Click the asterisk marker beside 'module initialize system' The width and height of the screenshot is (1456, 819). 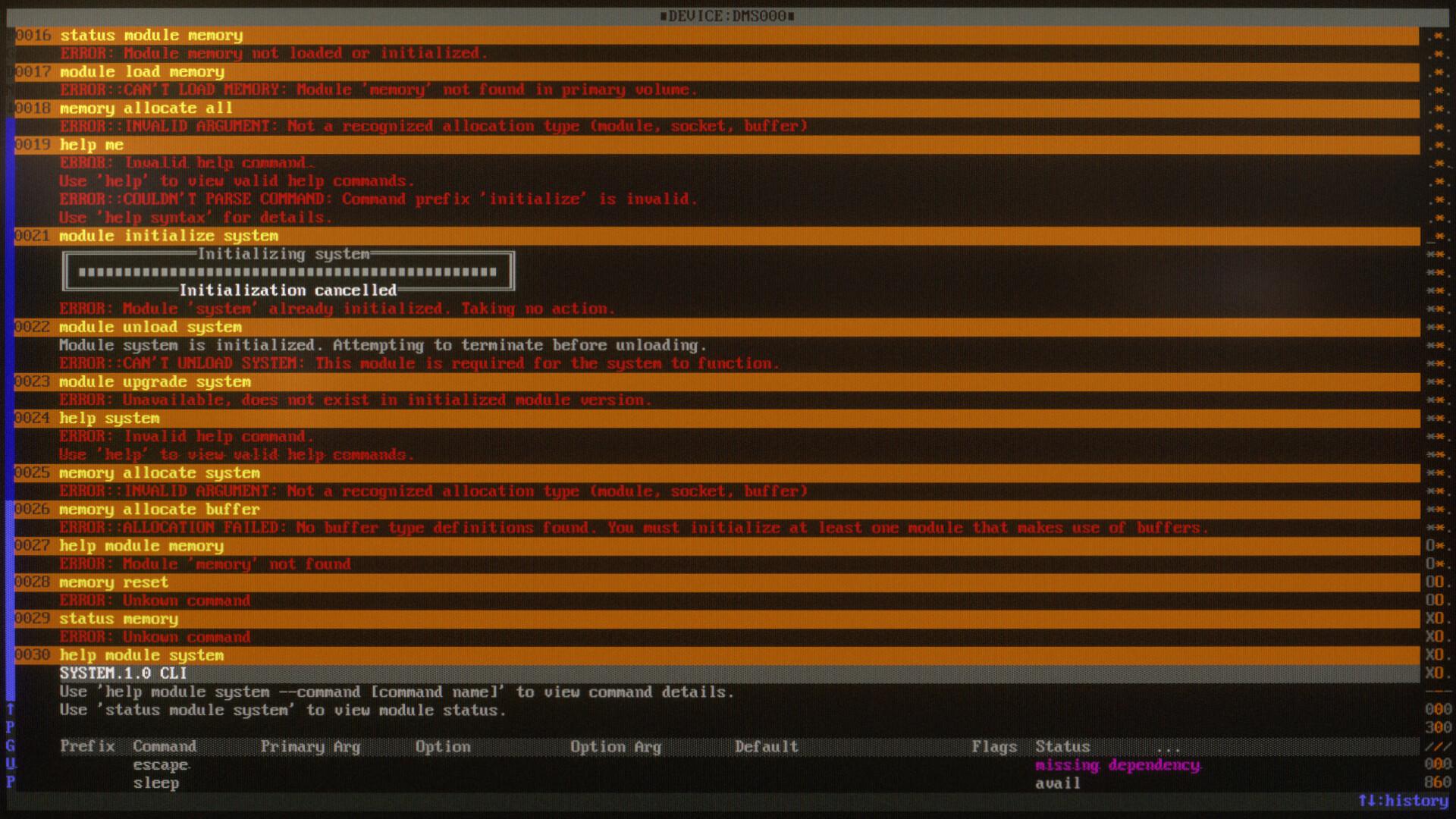(x=1440, y=236)
